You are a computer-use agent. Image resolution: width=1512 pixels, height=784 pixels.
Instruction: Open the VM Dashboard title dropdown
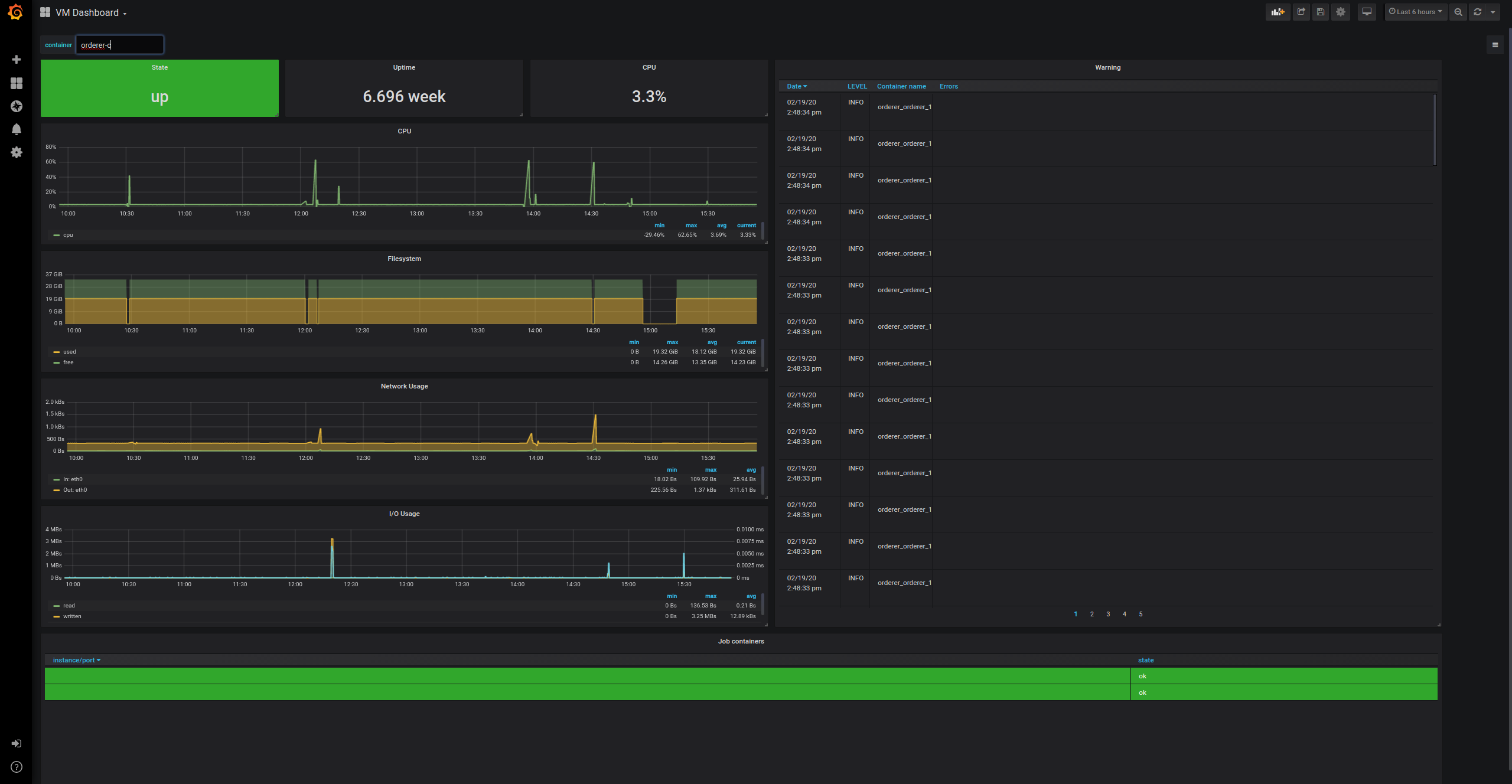tap(86, 12)
